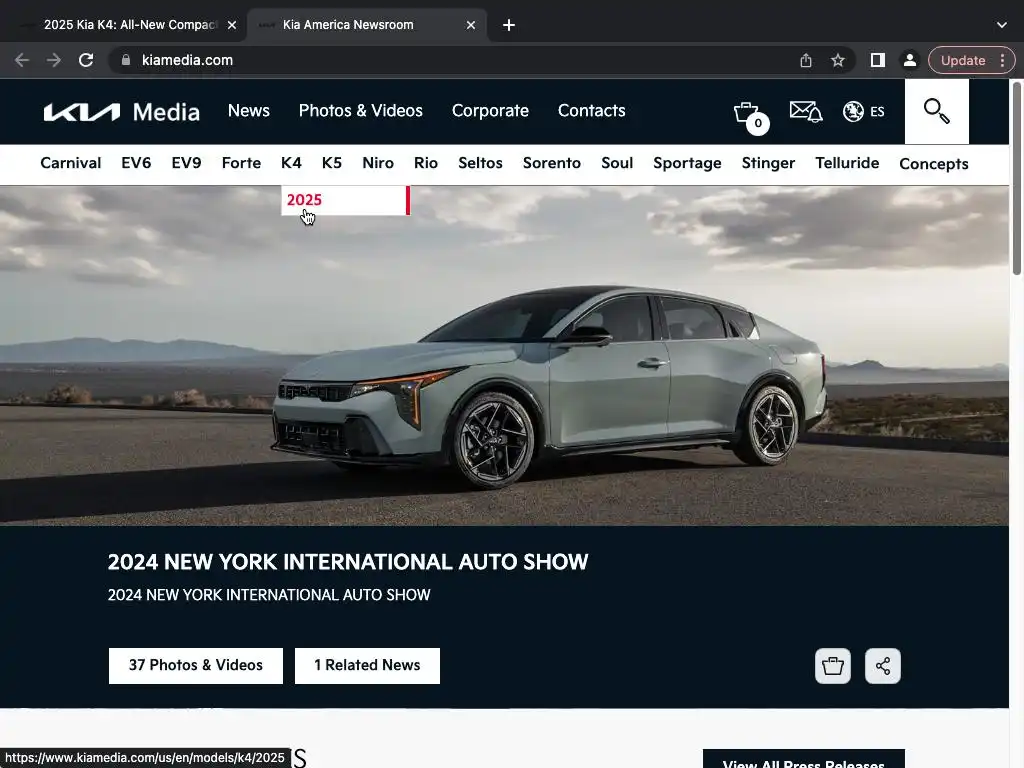Open the EV6 model menu
The width and height of the screenshot is (1024, 768).
click(136, 163)
